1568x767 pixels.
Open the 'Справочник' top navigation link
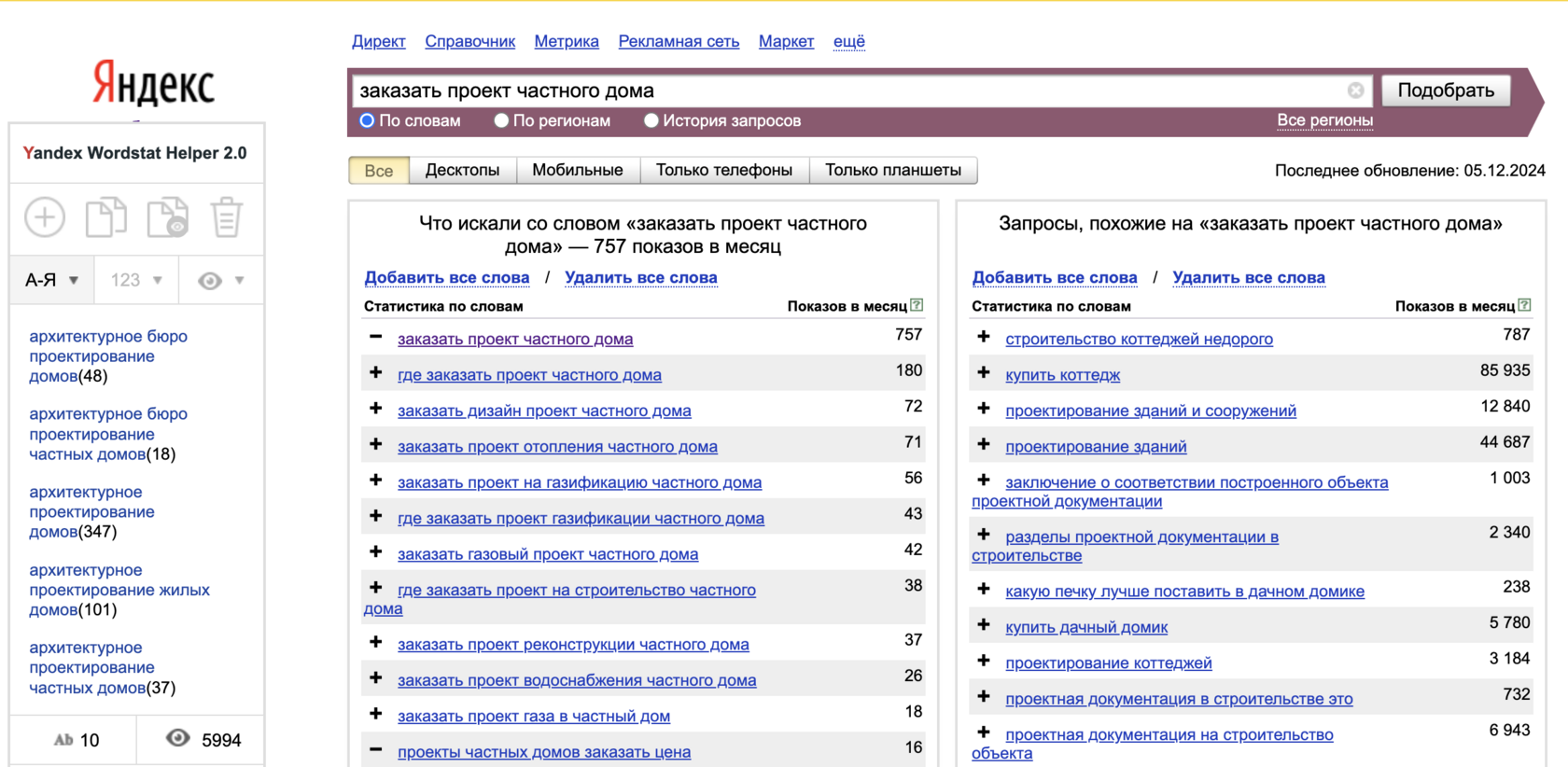pos(470,41)
